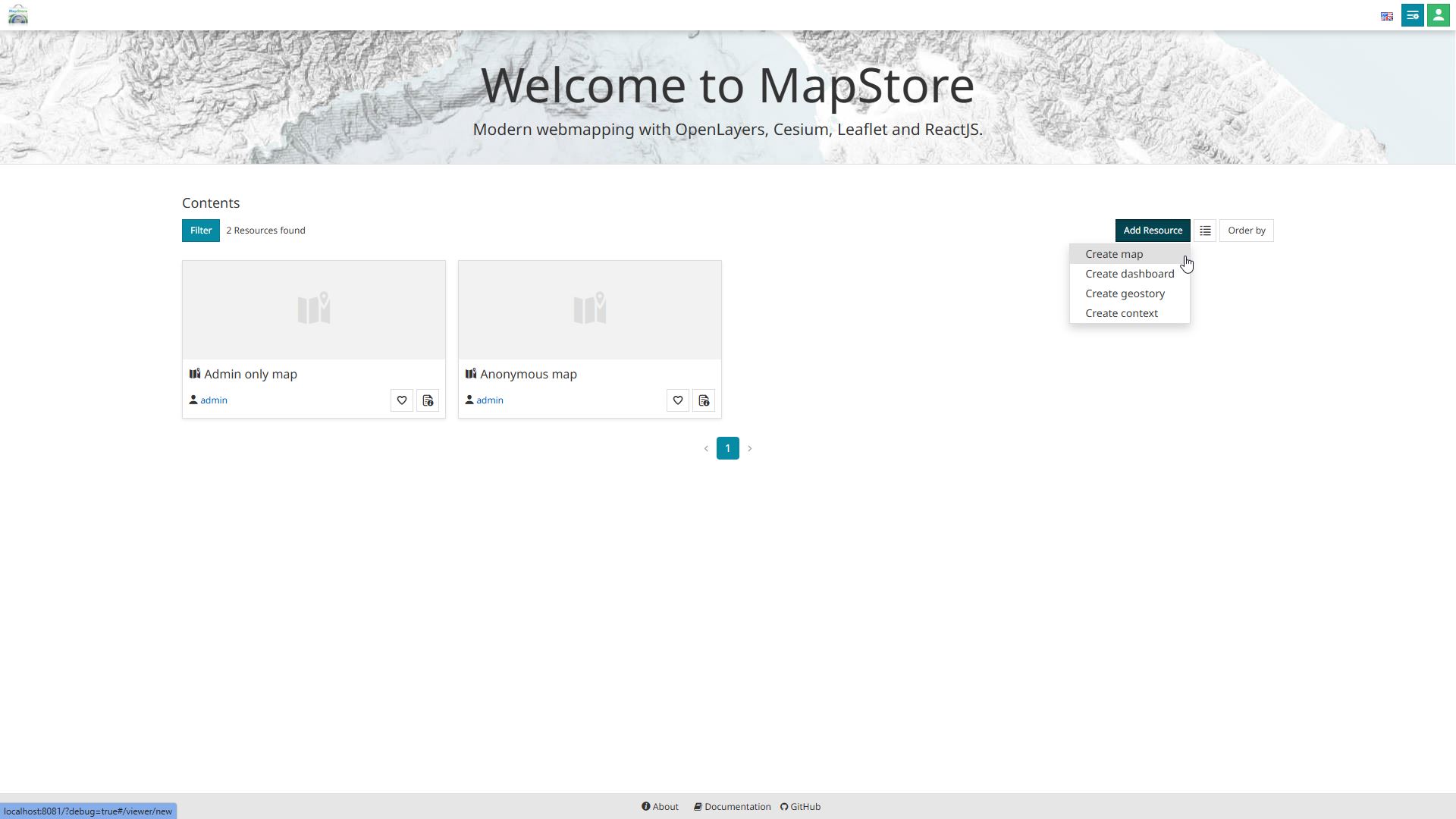Favorite the Admin only map
1456x819 pixels.
click(x=402, y=400)
